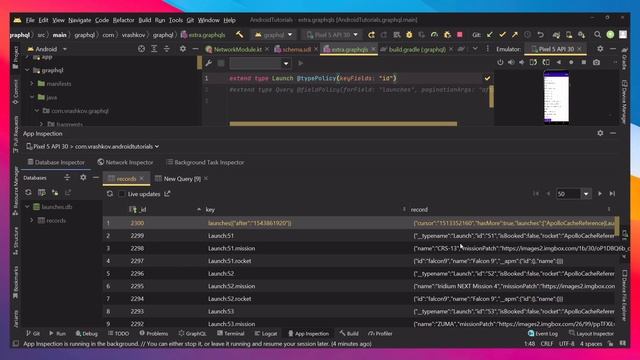Click the emulator phone screen preview

pyautogui.click(x=556, y=97)
